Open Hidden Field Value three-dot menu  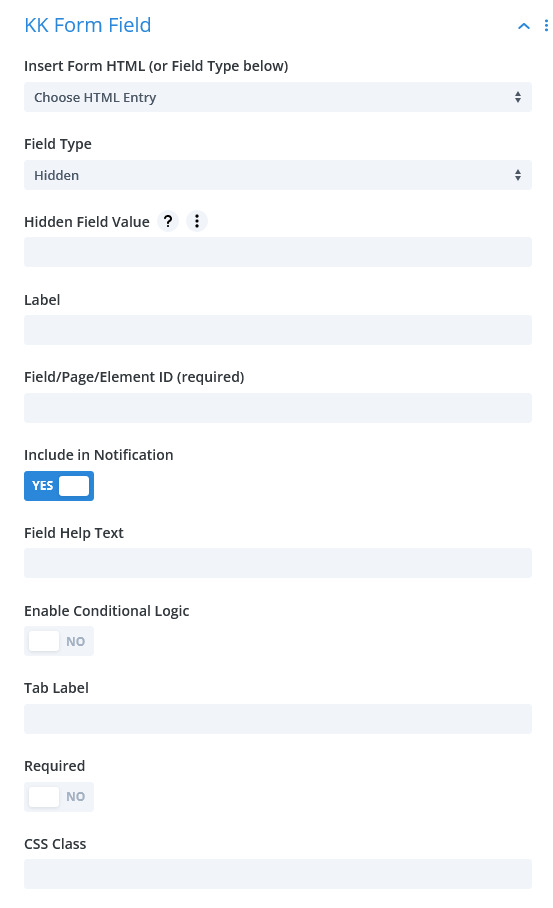197,221
